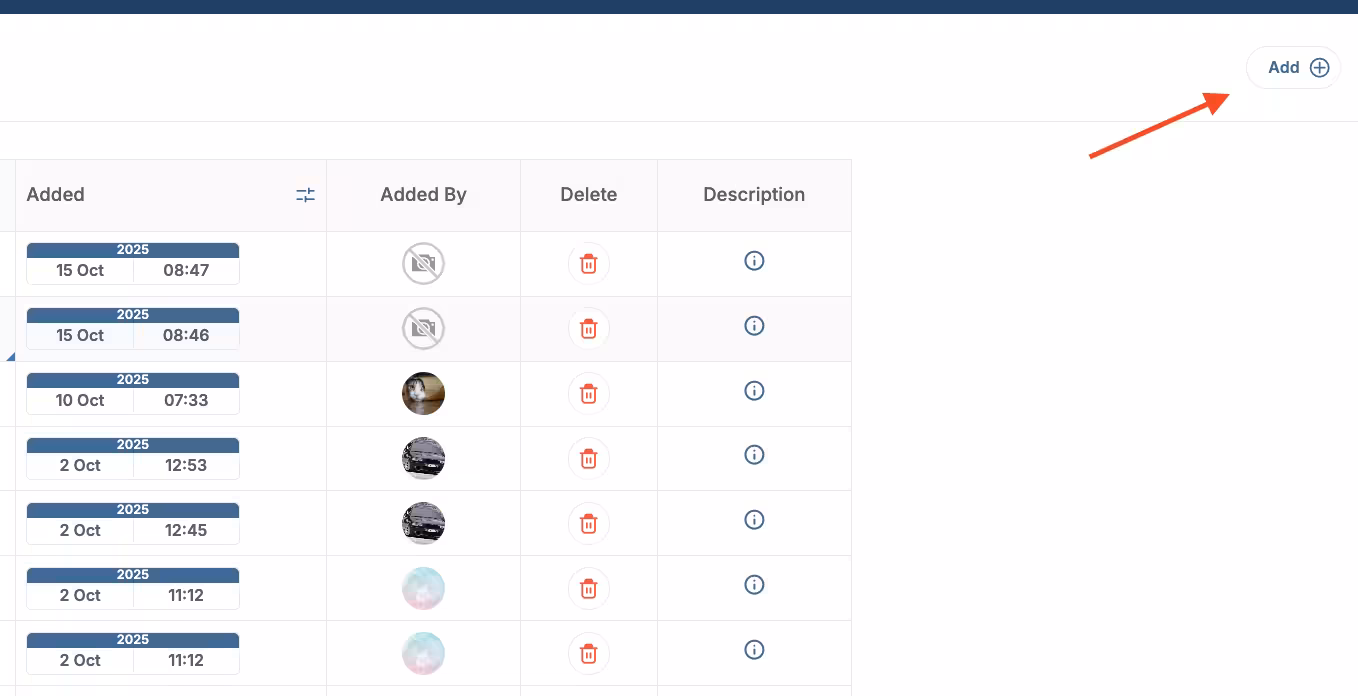The image size is (1358, 696).
Task: Open car avatar profile in 2 Oct 12:53 row
Action: point(423,459)
